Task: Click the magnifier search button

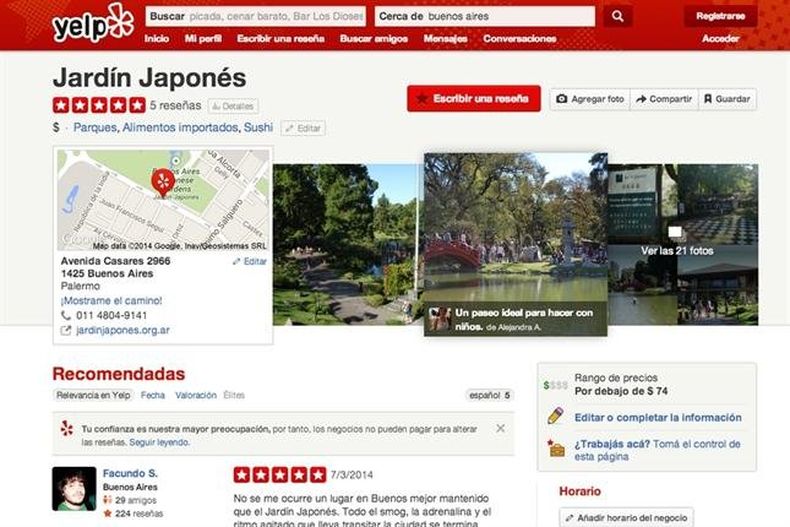Action: point(618,16)
